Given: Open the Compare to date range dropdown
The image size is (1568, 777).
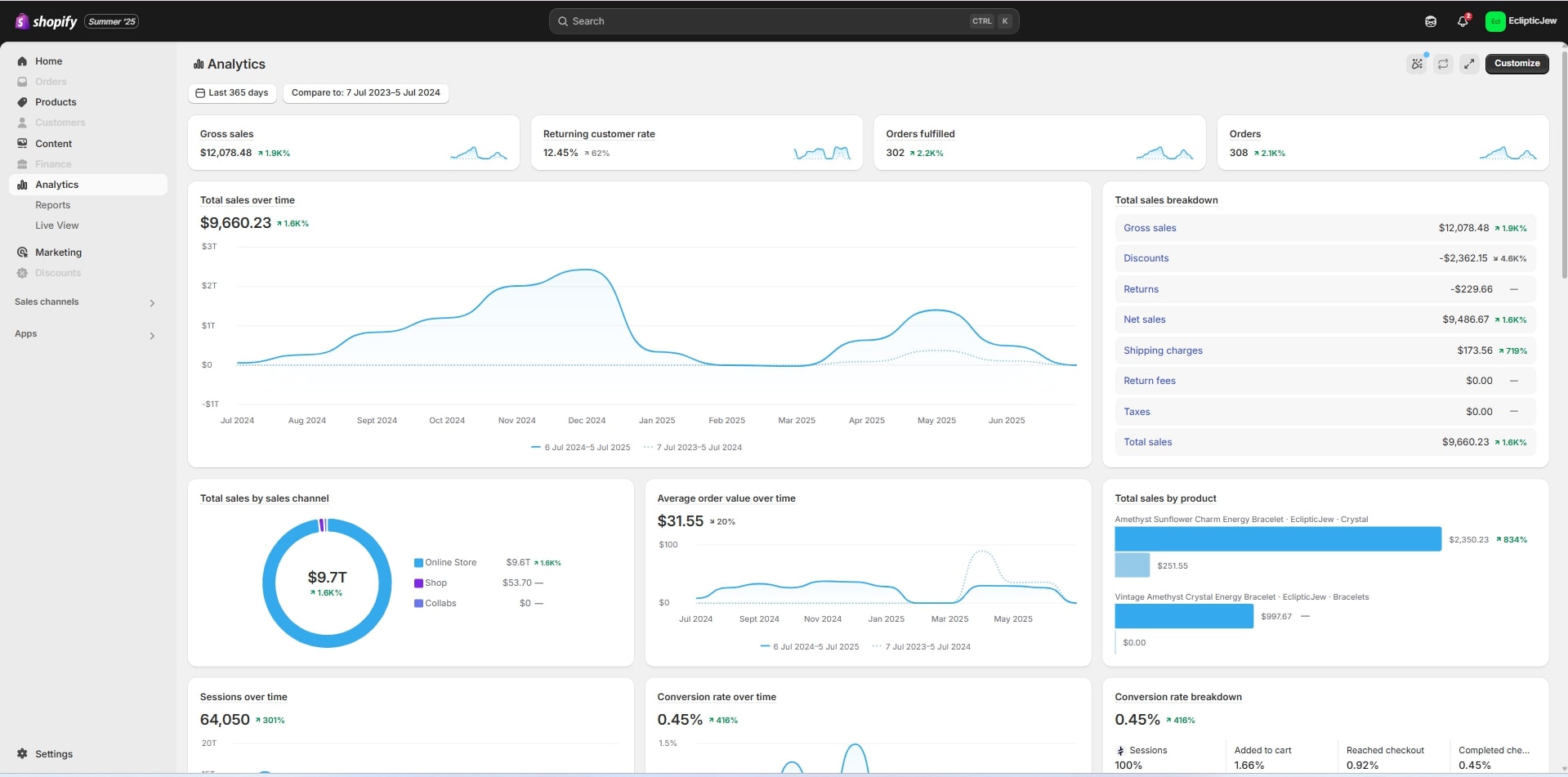Looking at the screenshot, I should coord(365,93).
